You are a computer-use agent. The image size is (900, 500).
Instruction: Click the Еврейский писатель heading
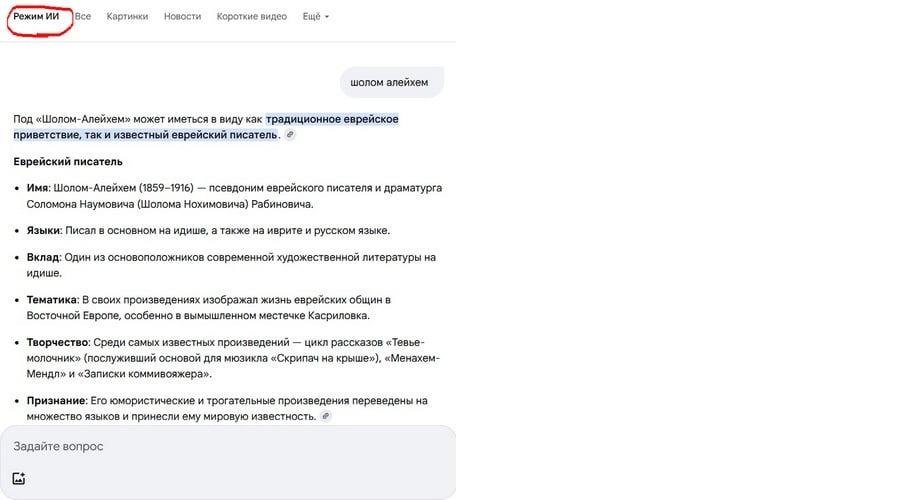[x=68, y=161]
